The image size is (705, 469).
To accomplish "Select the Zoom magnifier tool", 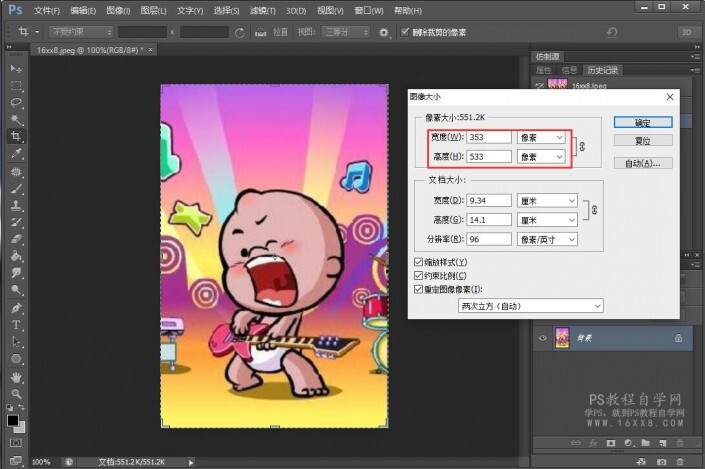I will 17,394.
